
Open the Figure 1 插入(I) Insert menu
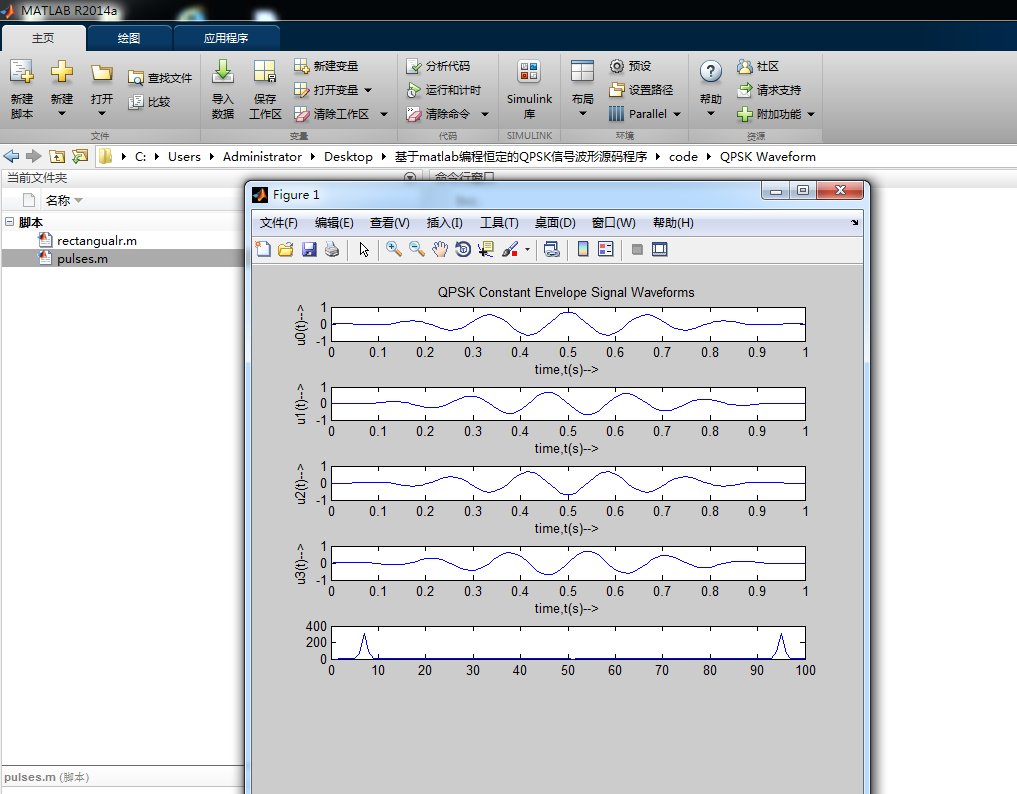pos(444,223)
